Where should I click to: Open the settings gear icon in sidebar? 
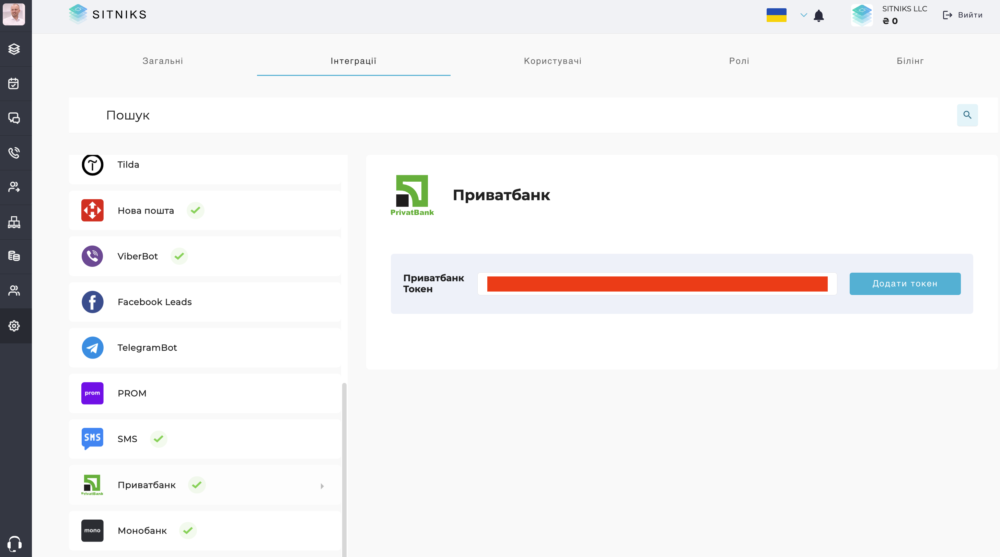tap(14, 326)
